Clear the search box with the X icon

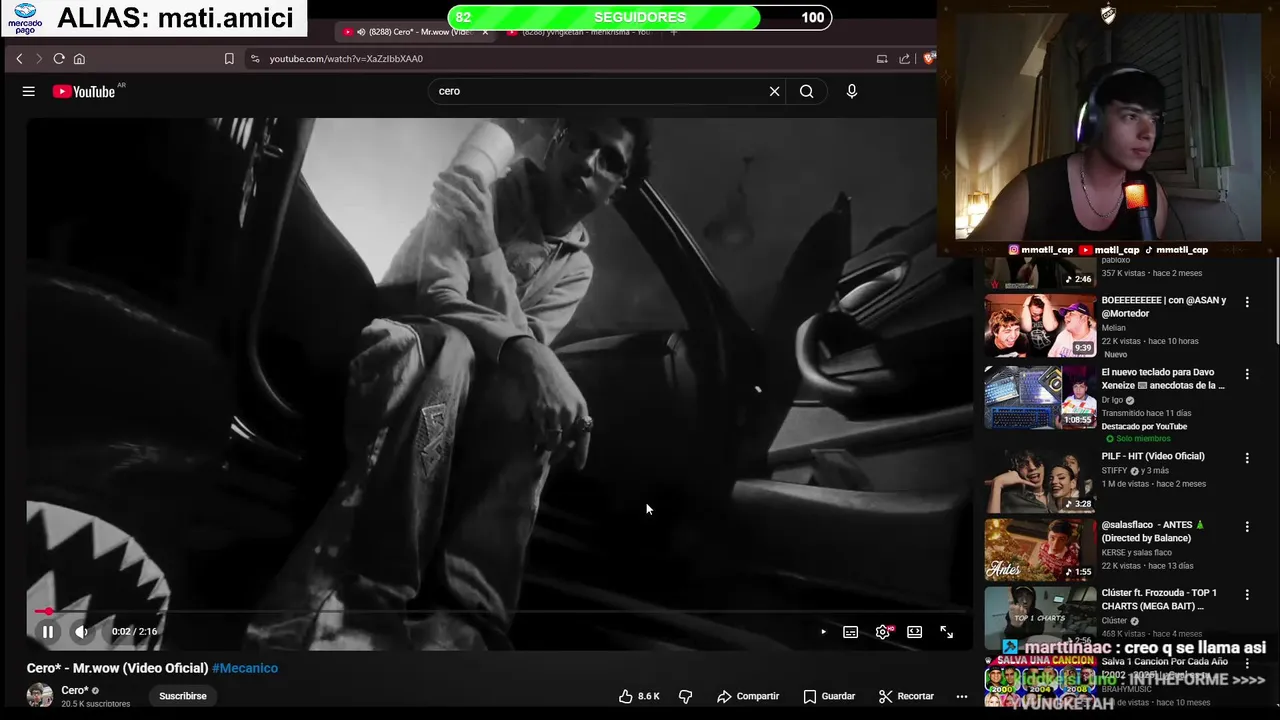coord(774,91)
